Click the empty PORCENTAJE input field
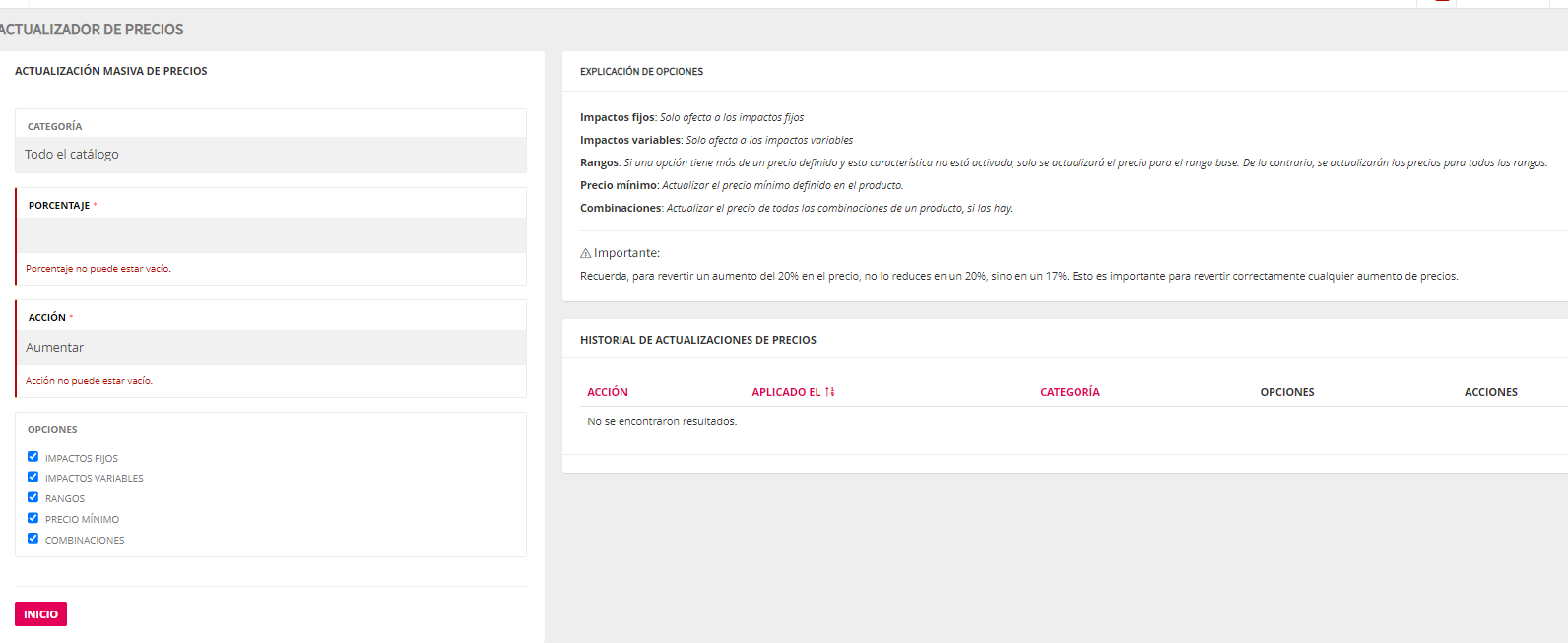The image size is (1568, 643). point(271,235)
